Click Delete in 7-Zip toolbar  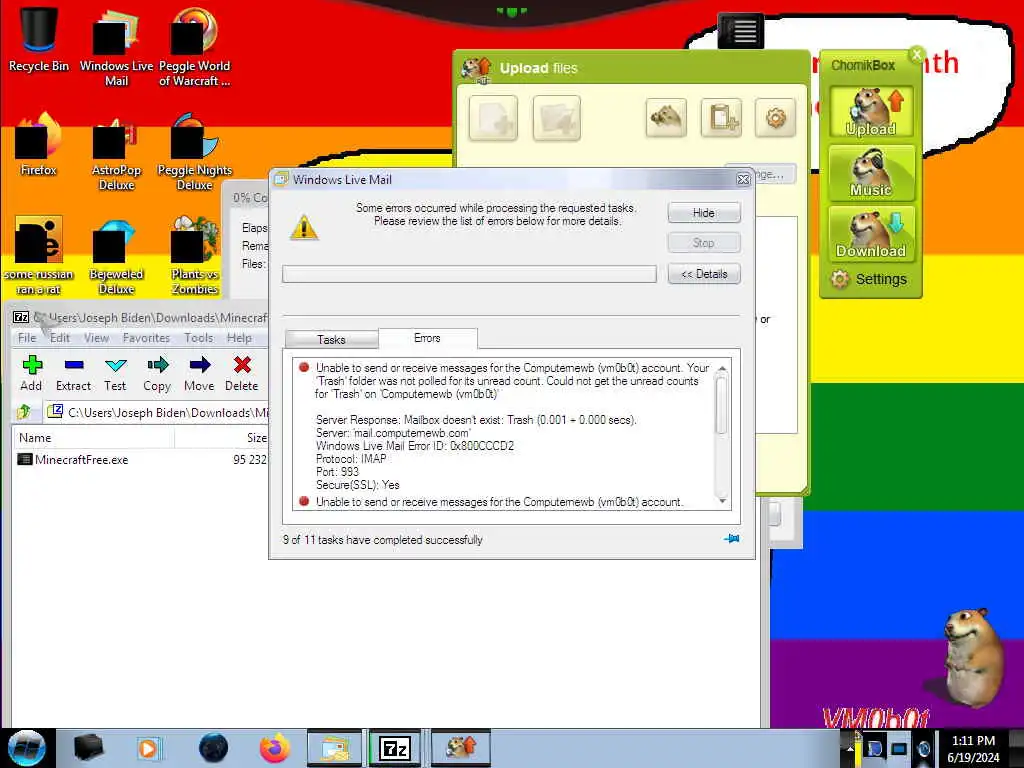(242, 374)
